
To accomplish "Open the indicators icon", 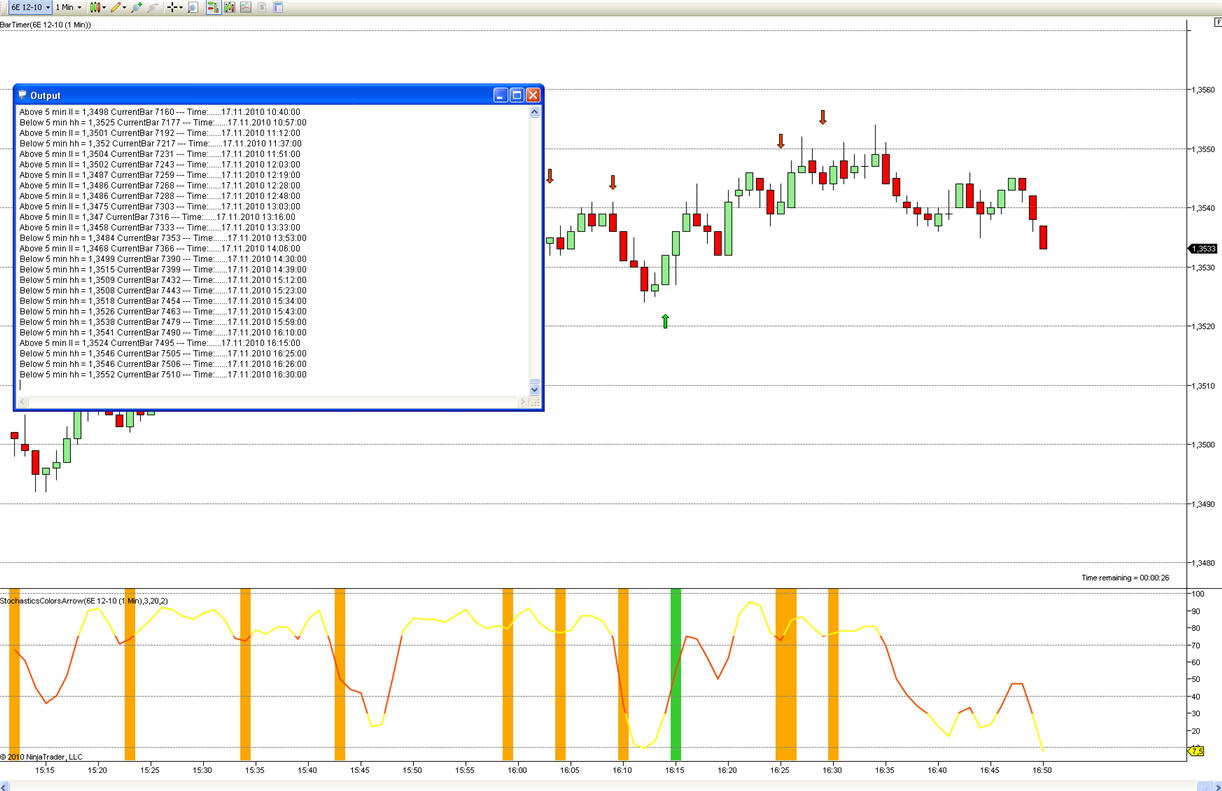I will tap(246, 7).
